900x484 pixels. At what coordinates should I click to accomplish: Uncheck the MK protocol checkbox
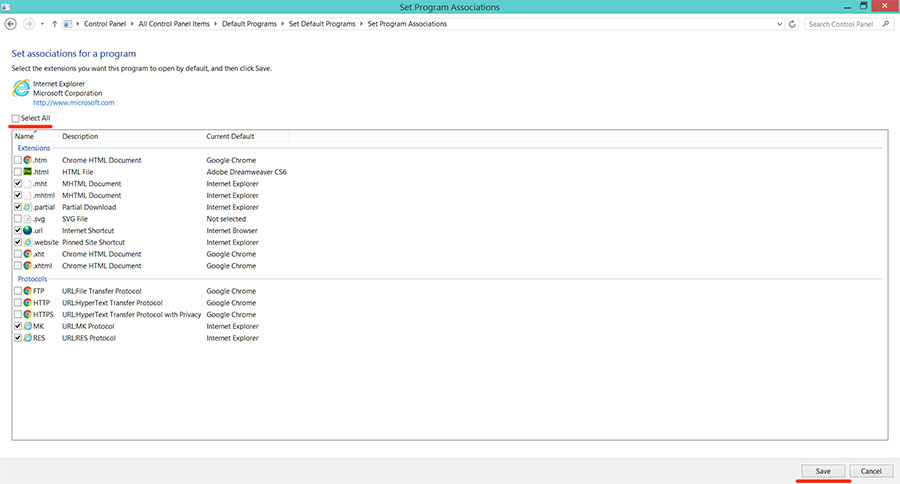click(18, 326)
